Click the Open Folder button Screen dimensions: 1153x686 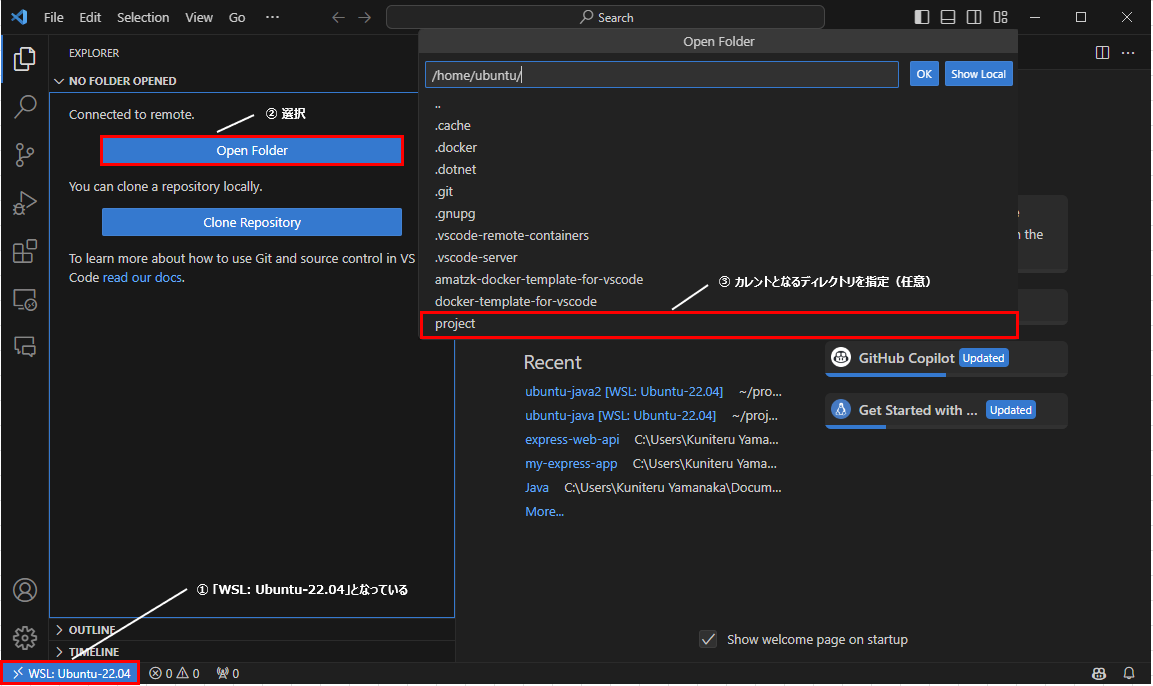click(251, 150)
